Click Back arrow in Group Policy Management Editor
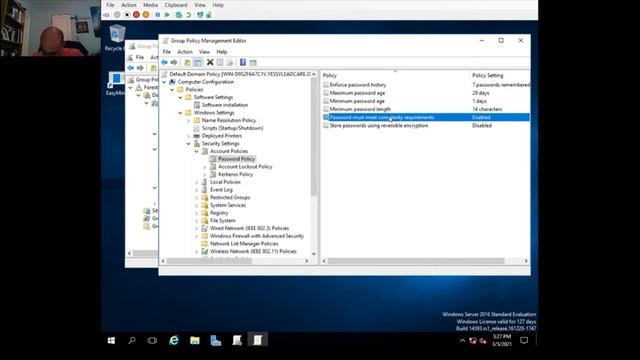640x360 pixels. [164, 62]
